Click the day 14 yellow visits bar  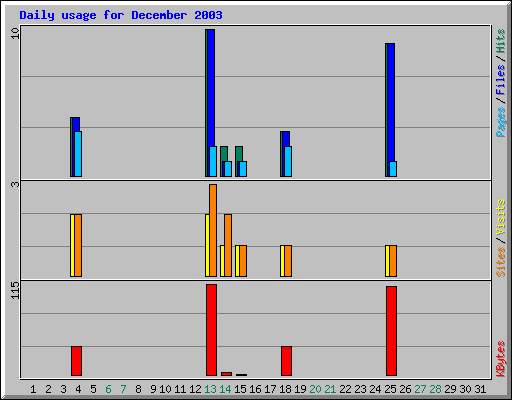222,261
